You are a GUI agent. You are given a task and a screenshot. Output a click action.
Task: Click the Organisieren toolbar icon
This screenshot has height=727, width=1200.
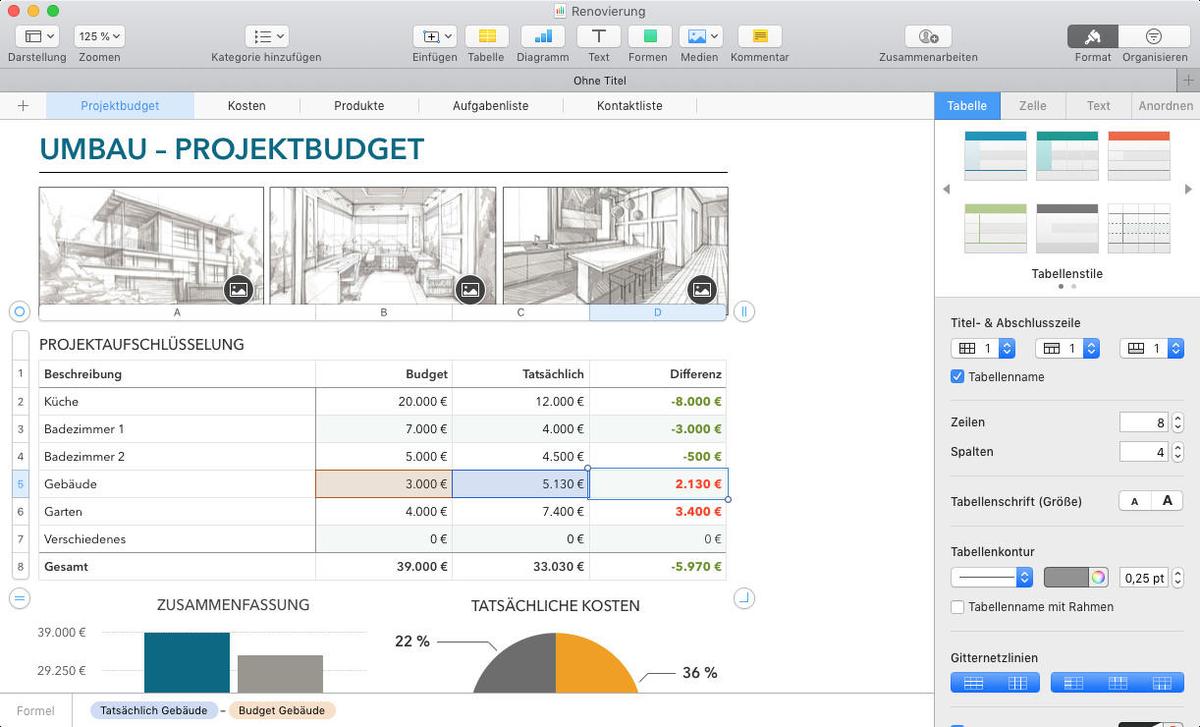pyautogui.click(x=1154, y=36)
